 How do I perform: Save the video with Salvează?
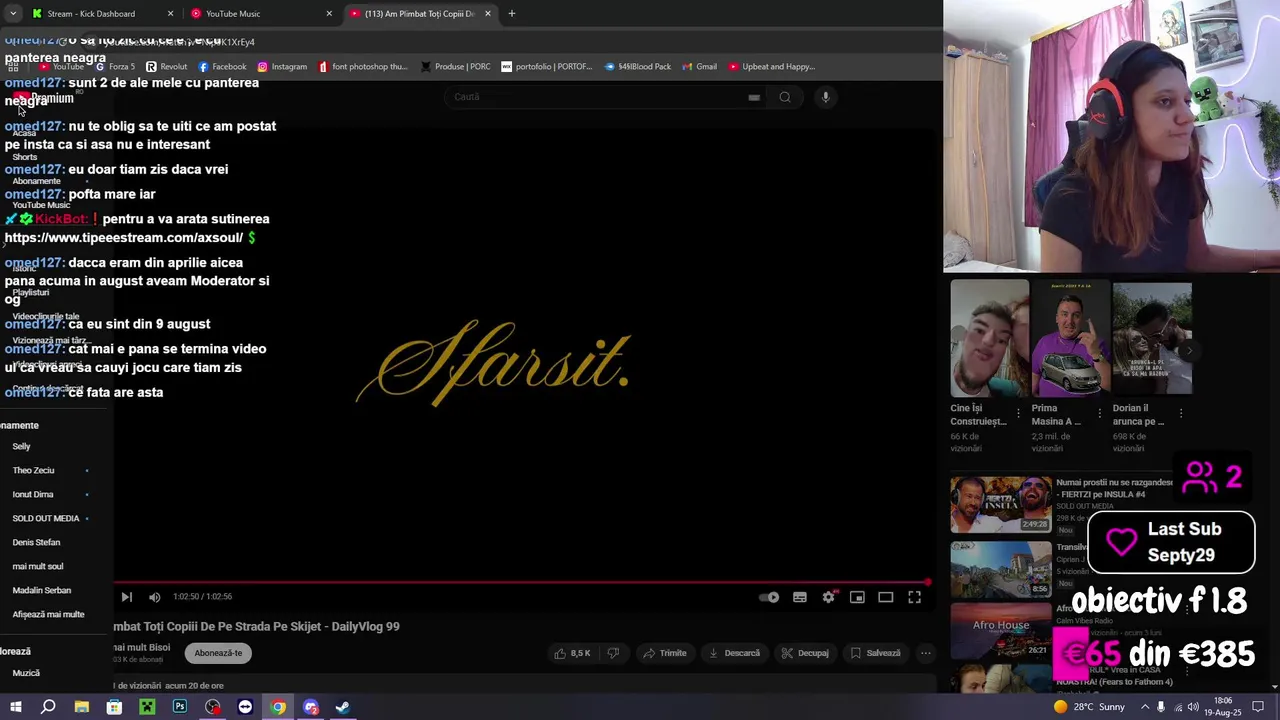coord(876,653)
